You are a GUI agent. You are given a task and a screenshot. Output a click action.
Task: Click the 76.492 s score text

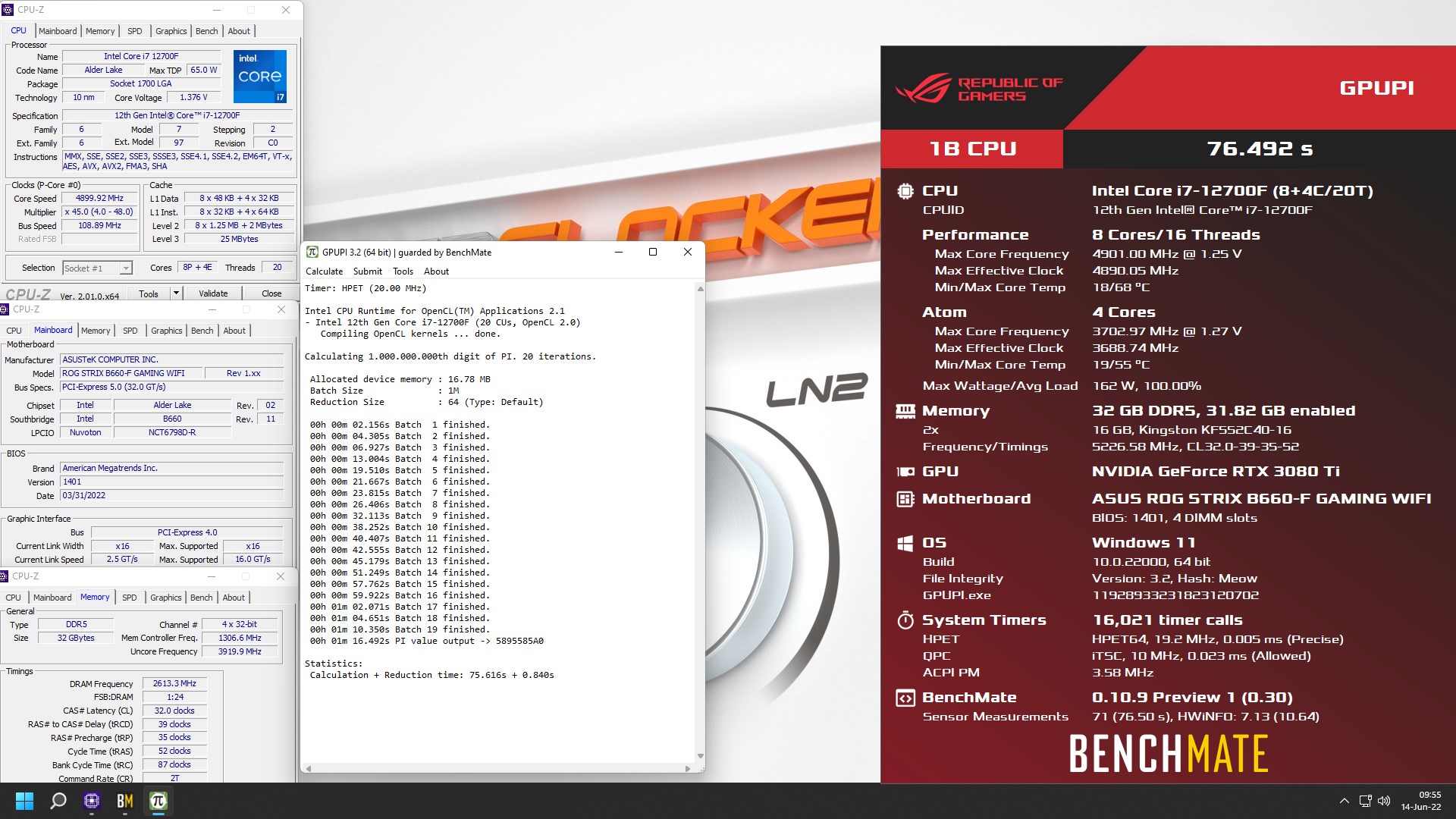[x=1260, y=149]
